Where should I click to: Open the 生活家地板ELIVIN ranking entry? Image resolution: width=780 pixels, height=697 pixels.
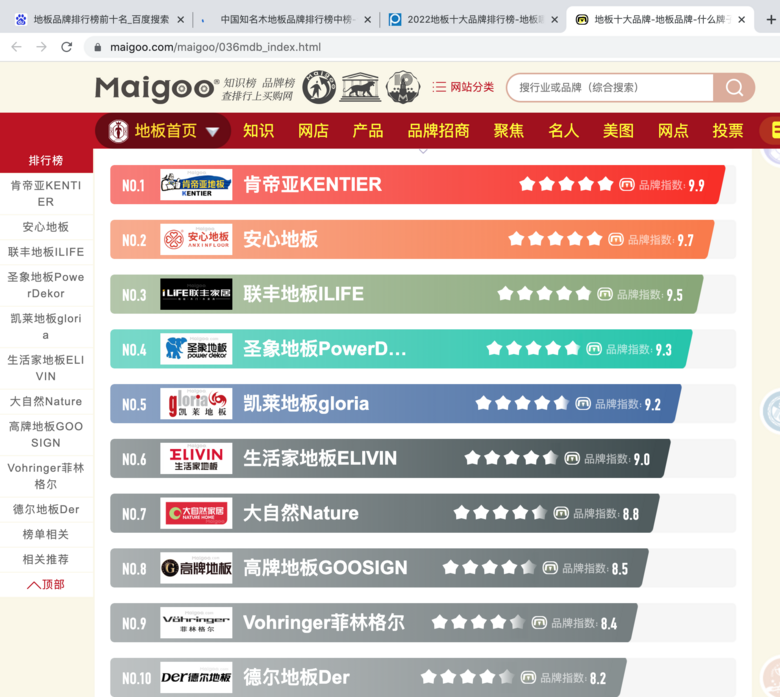tap(320, 458)
